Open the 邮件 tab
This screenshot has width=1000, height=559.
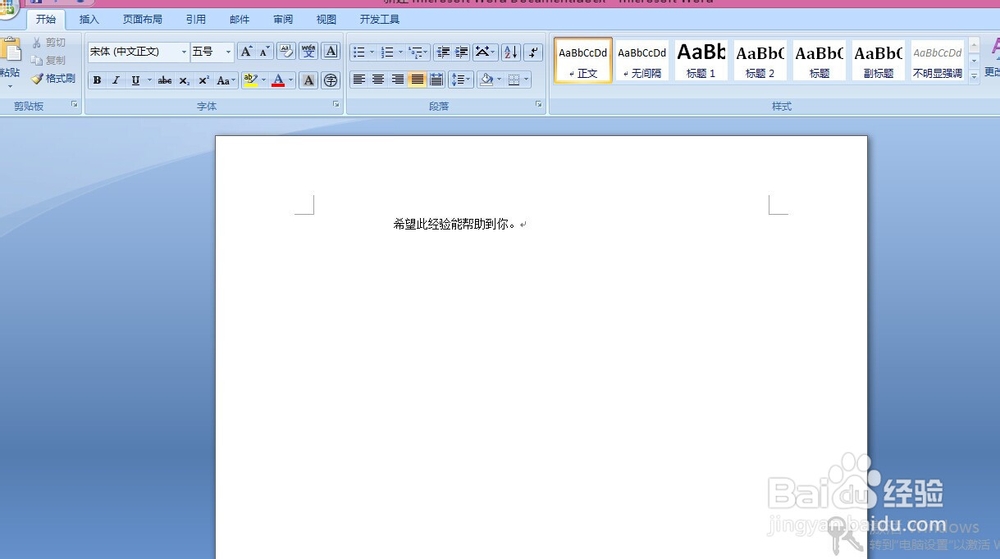(x=240, y=19)
